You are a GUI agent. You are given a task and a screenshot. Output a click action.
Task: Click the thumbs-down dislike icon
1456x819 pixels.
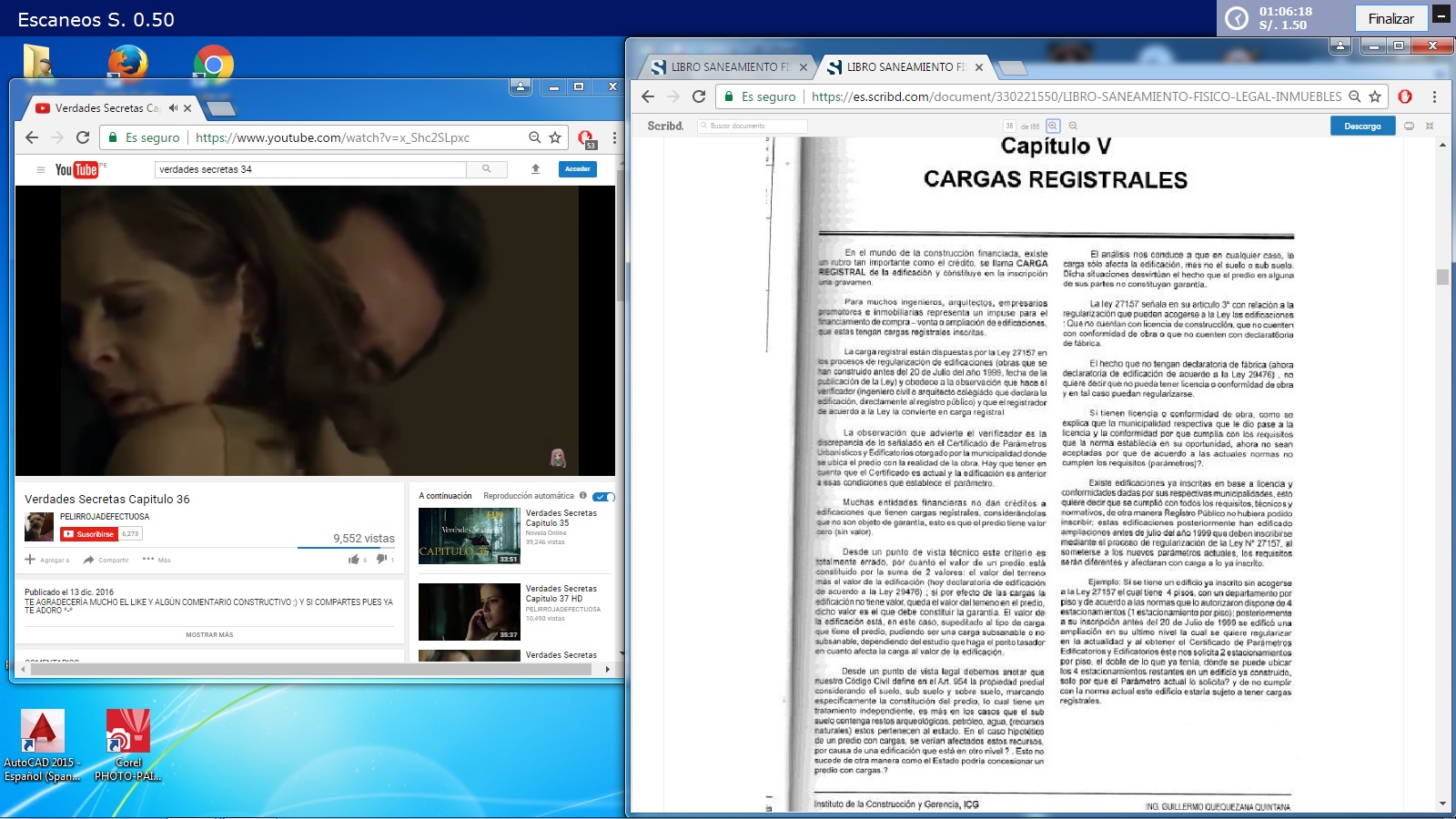[381, 560]
